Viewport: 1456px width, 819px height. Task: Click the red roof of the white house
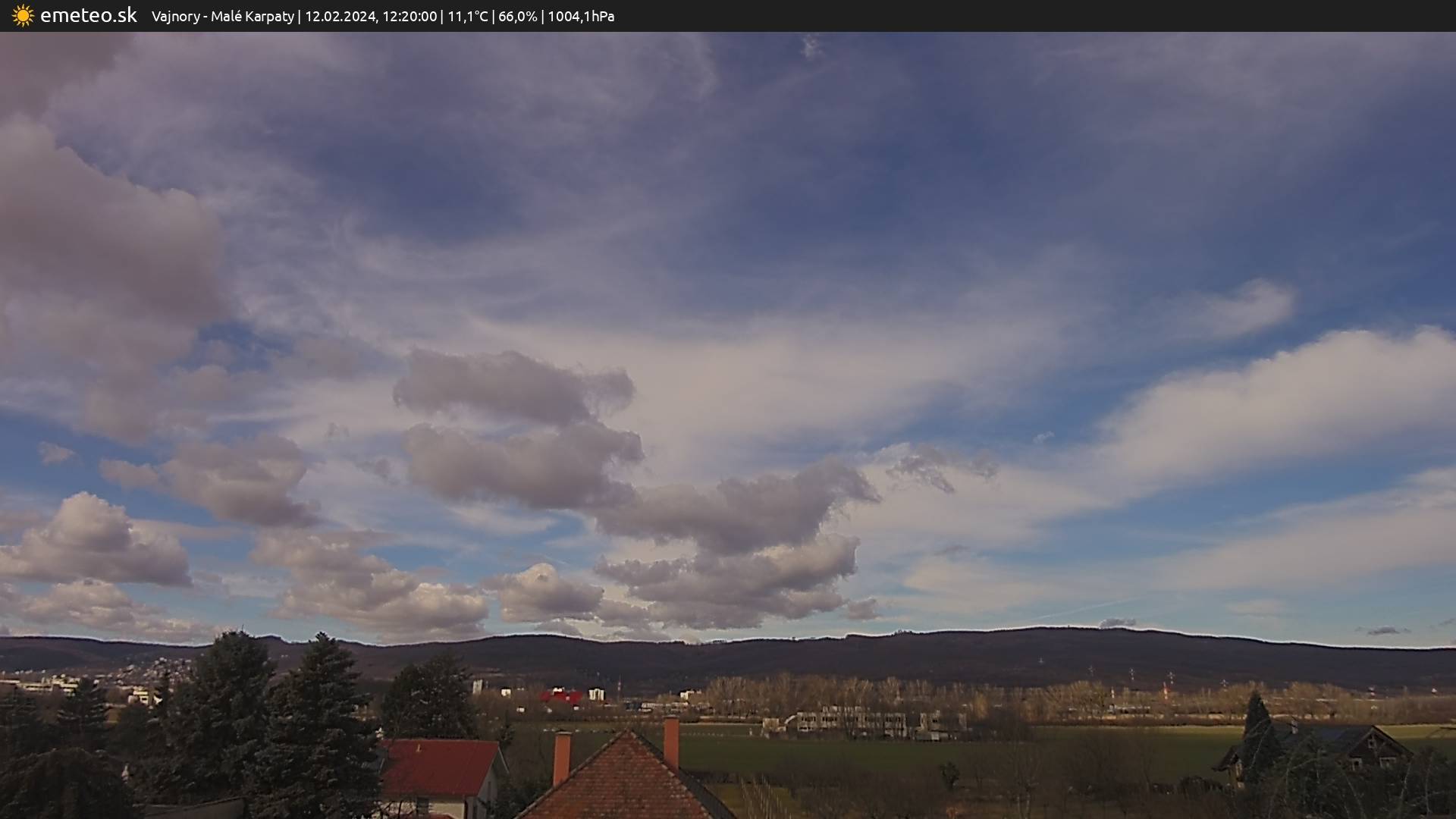click(x=440, y=766)
